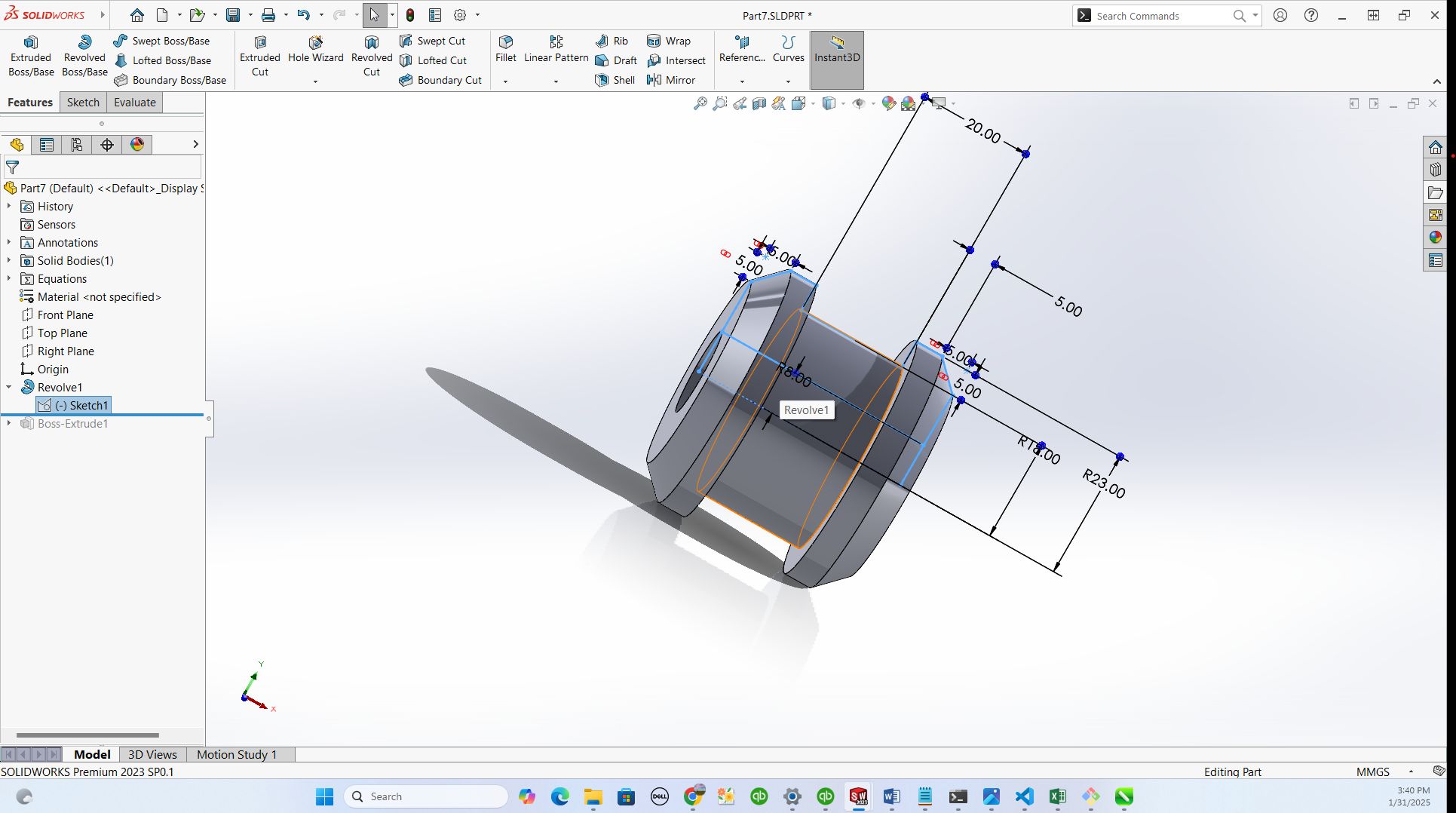Click the Shell feature tool

point(615,80)
